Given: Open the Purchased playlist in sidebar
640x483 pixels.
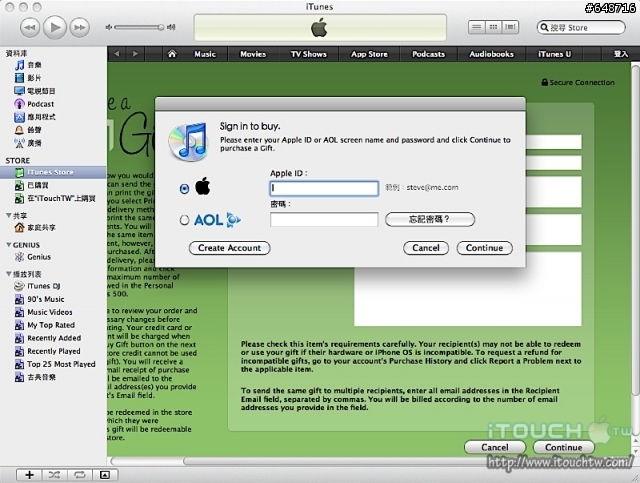Looking at the screenshot, I should [31, 185].
